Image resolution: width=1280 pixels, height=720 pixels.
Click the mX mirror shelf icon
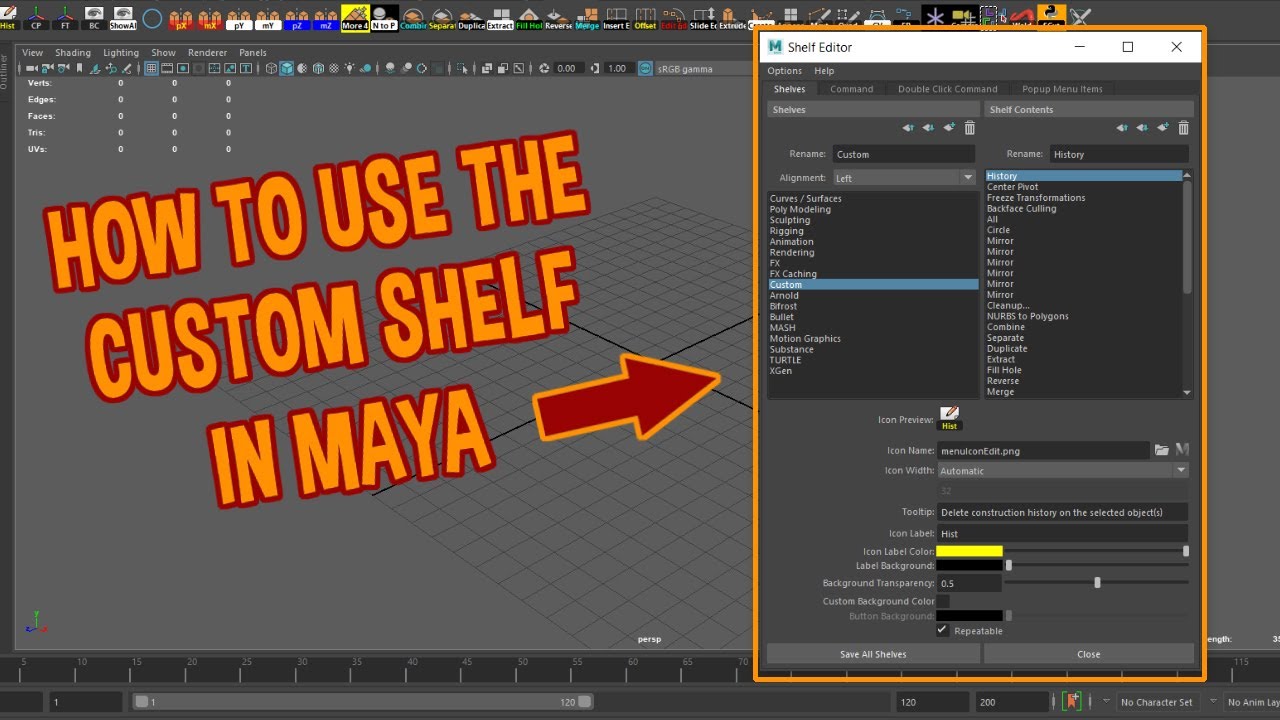[210, 18]
